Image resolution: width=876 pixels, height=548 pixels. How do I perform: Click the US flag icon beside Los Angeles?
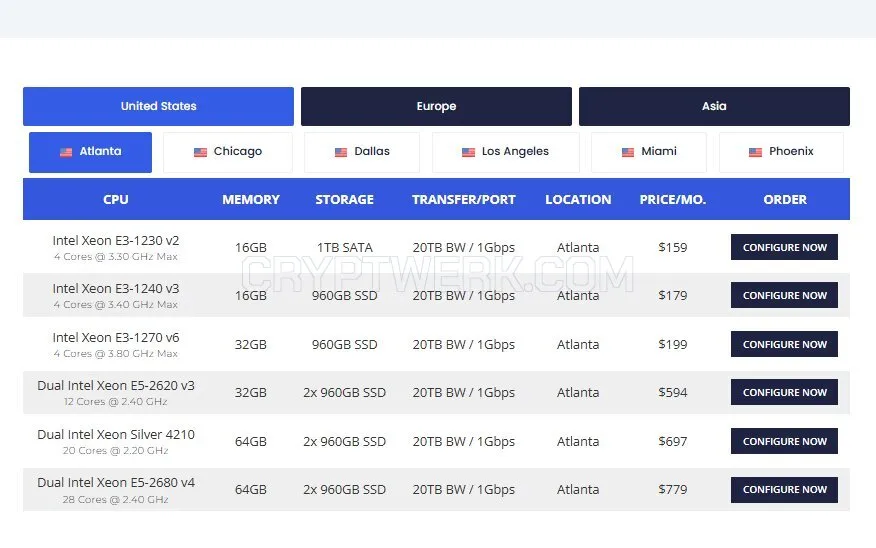click(468, 152)
